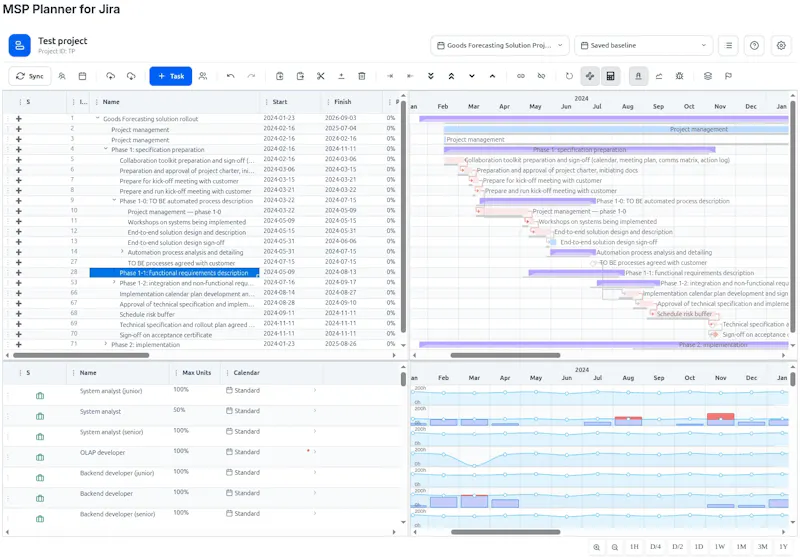Expand Phase 2: implementation row
Image resolution: width=800 pixels, height=558 pixels.
(x=106, y=344)
